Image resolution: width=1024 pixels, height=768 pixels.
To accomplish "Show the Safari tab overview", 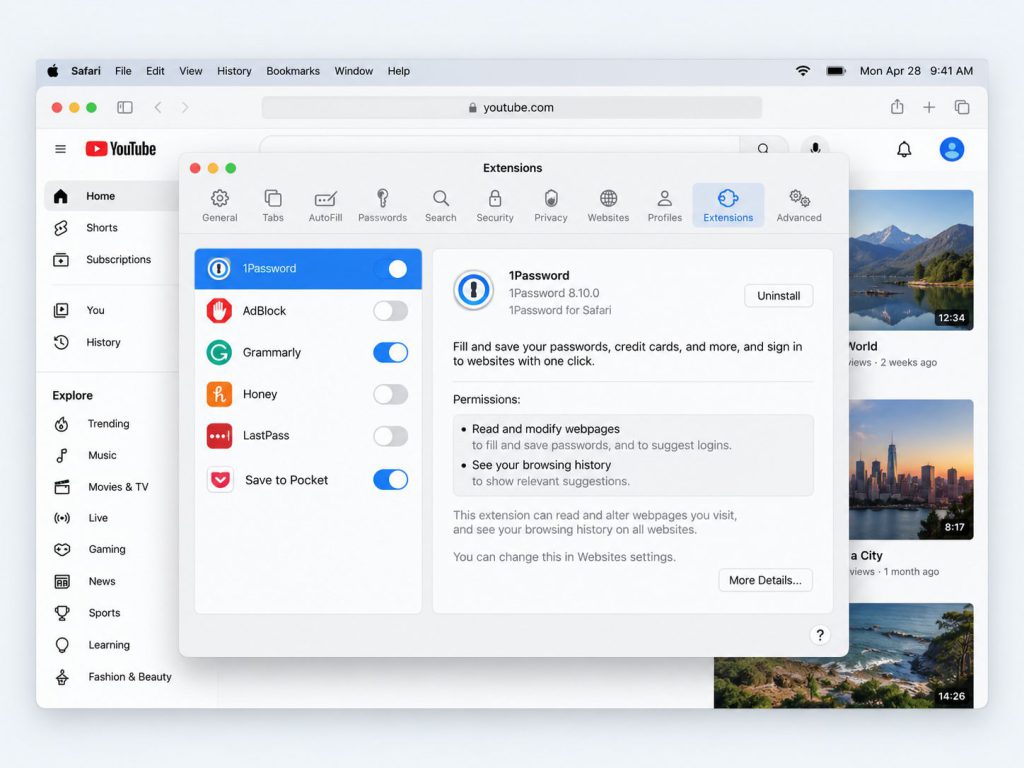I will coord(962,107).
